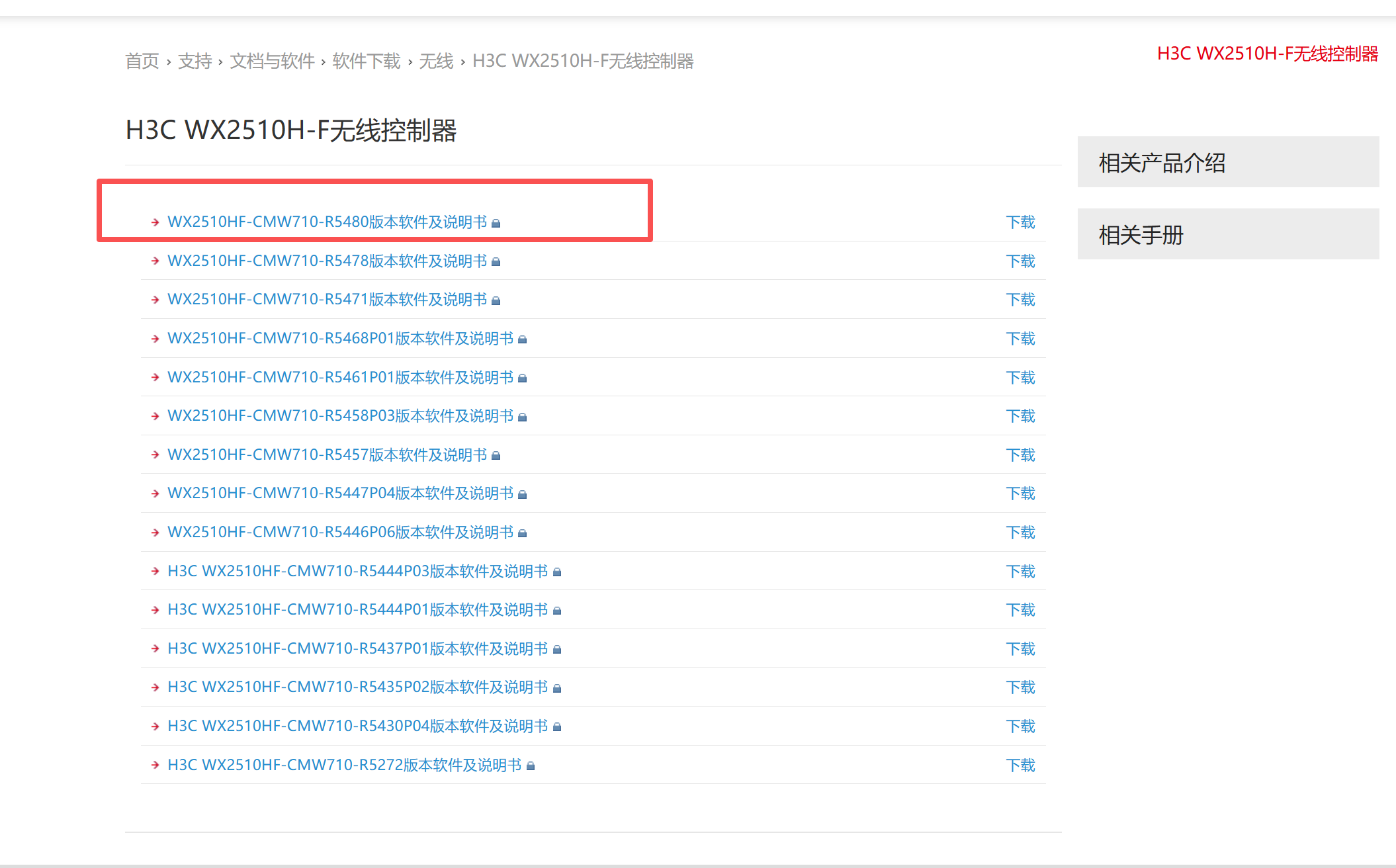Click 下载 for the R5457 version
1396x868 pixels.
(x=1020, y=455)
